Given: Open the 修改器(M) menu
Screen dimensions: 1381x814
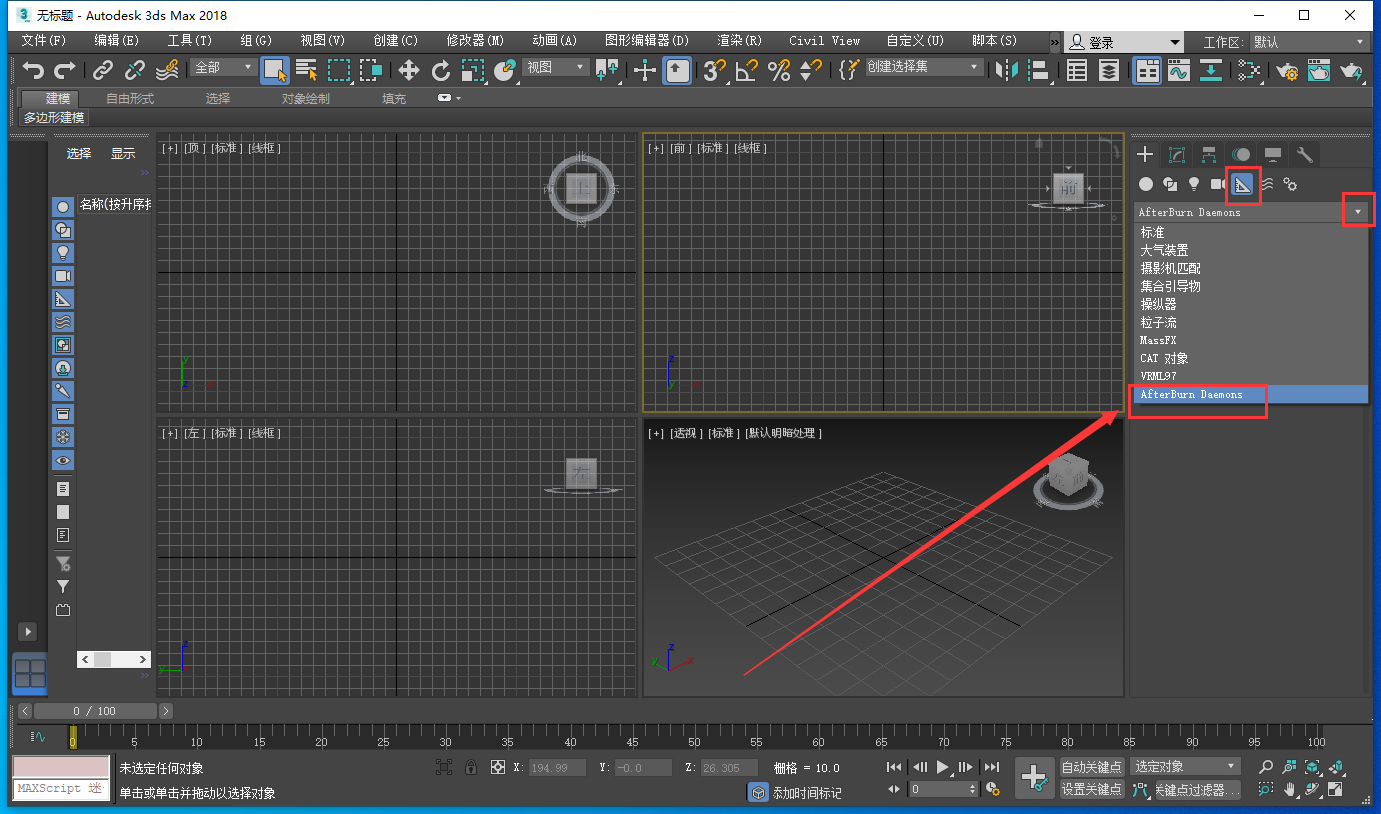Looking at the screenshot, I should pyautogui.click(x=475, y=41).
